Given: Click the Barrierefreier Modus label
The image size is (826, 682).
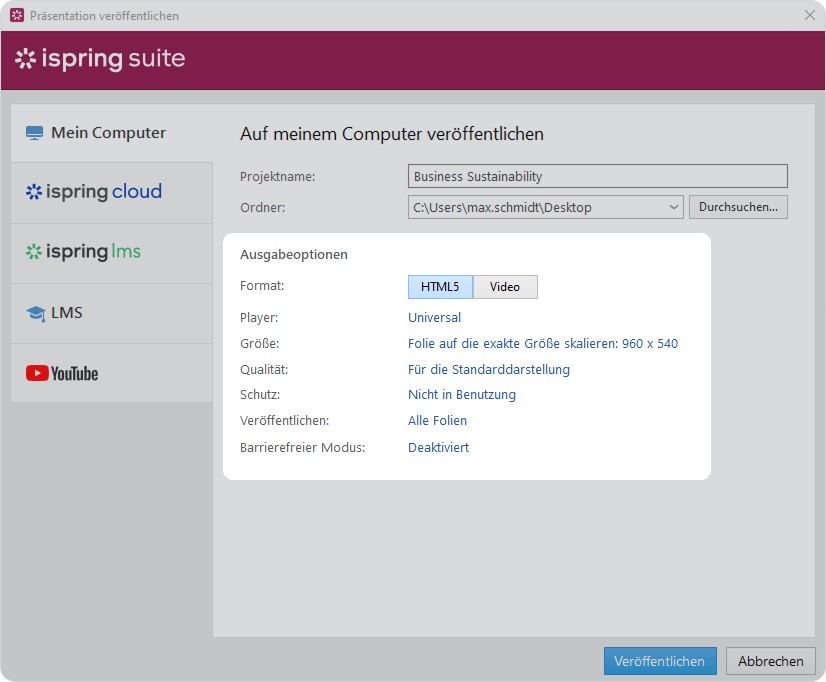Looking at the screenshot, I should 302,448.
